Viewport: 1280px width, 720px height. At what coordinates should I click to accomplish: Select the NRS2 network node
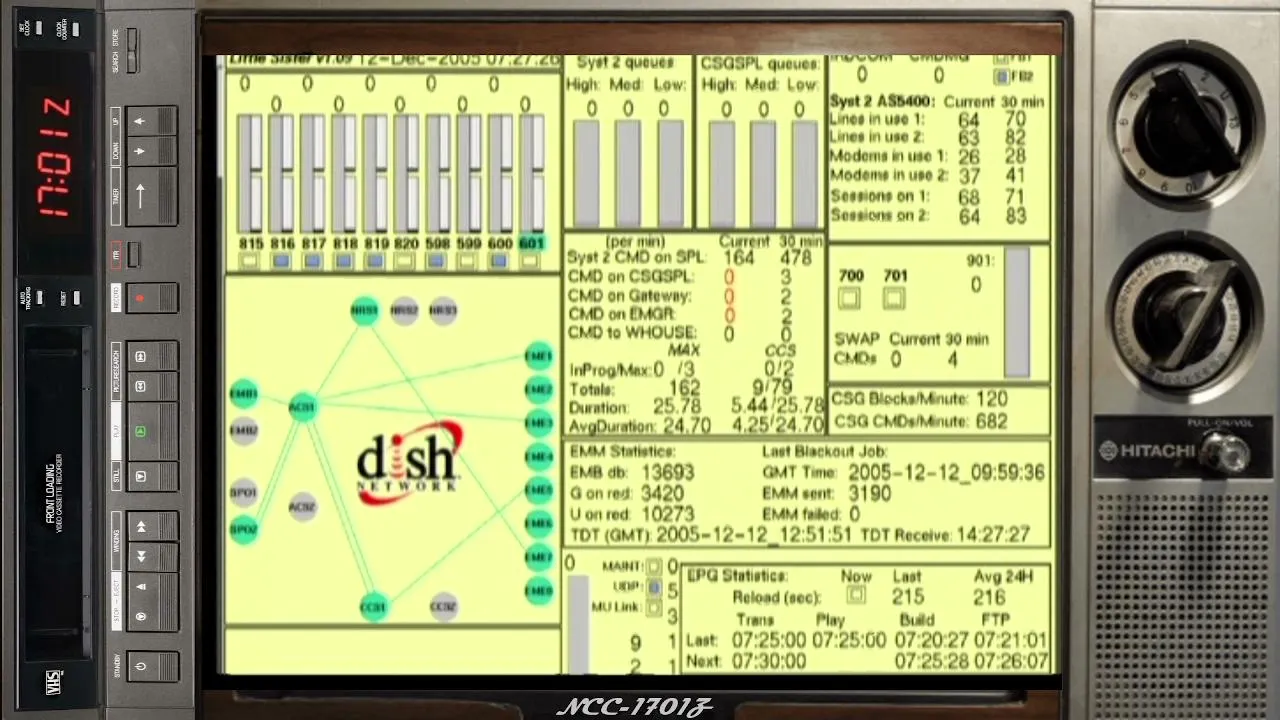coord(404,310)
